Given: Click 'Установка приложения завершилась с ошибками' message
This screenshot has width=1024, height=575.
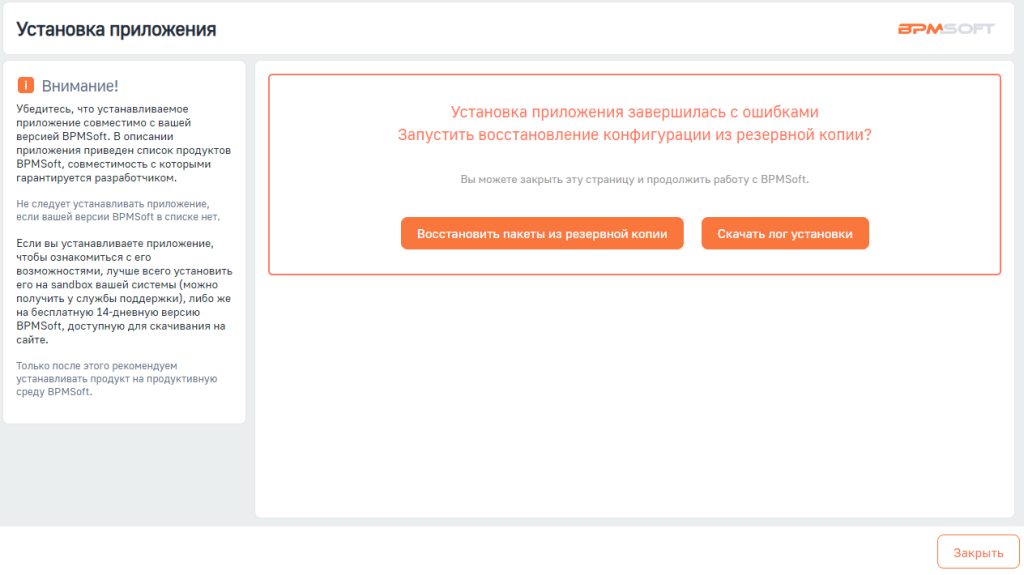Looking at the screenshot, I should (634, 112).
